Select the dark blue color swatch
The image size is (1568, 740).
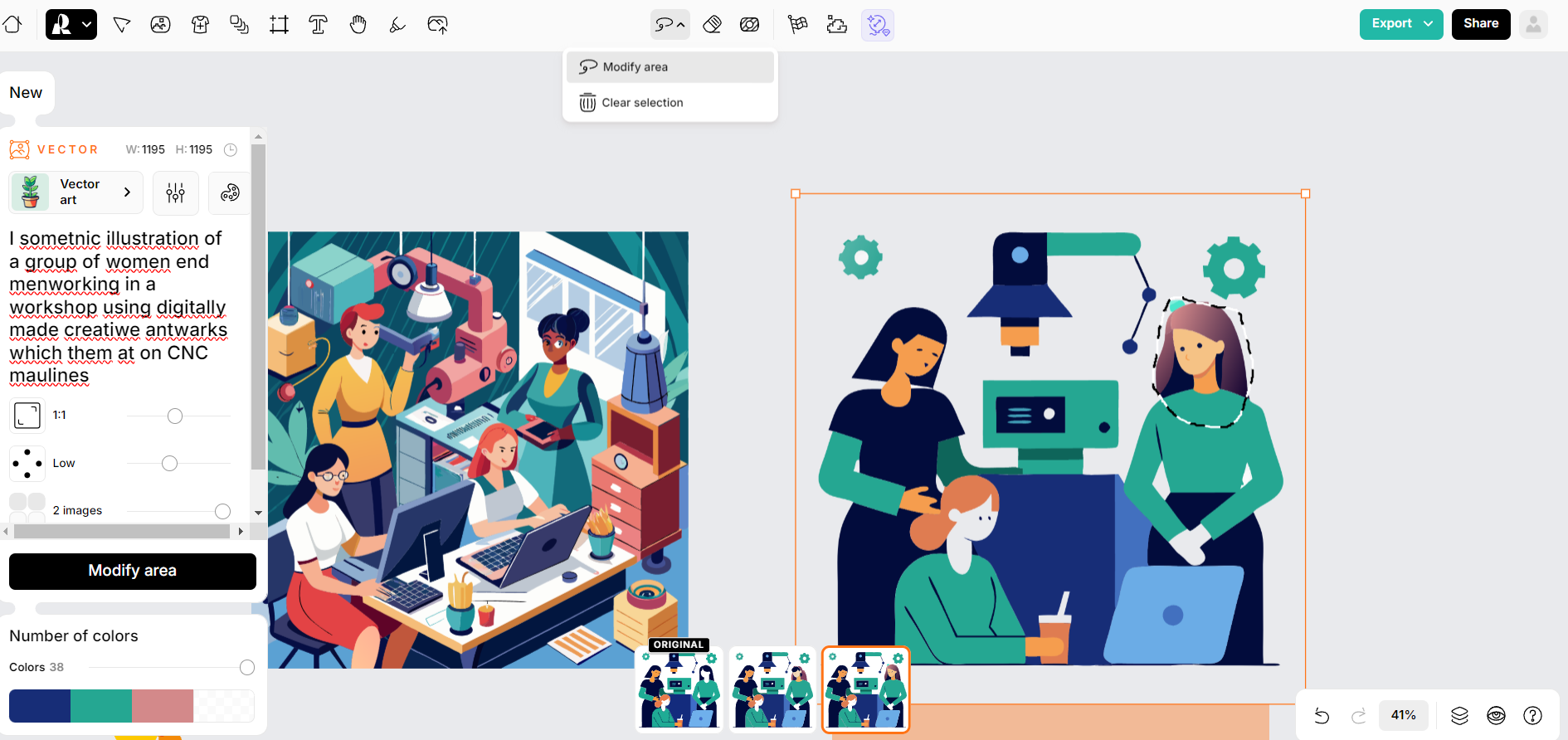coord(40,706)
